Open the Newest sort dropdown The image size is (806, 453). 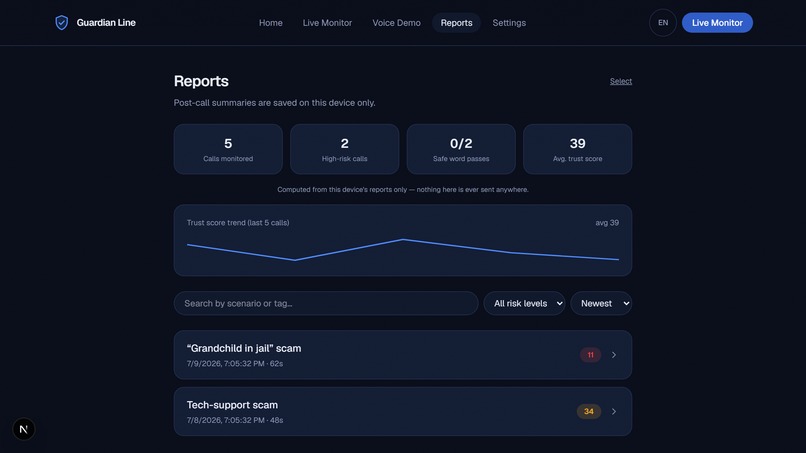pos(601,303)
